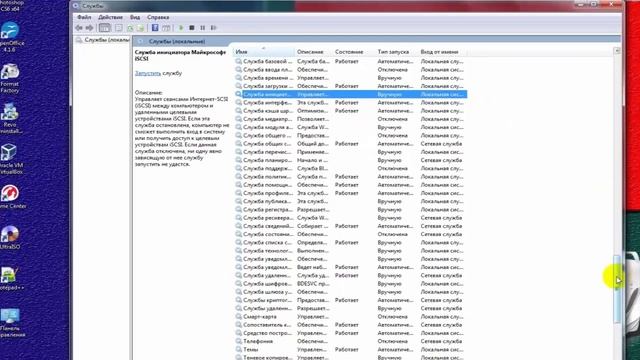This screenshot has height=360, width=640.
Task: Open the Oracle VM VirtualBox desktop icon
Action: point(10,159)
